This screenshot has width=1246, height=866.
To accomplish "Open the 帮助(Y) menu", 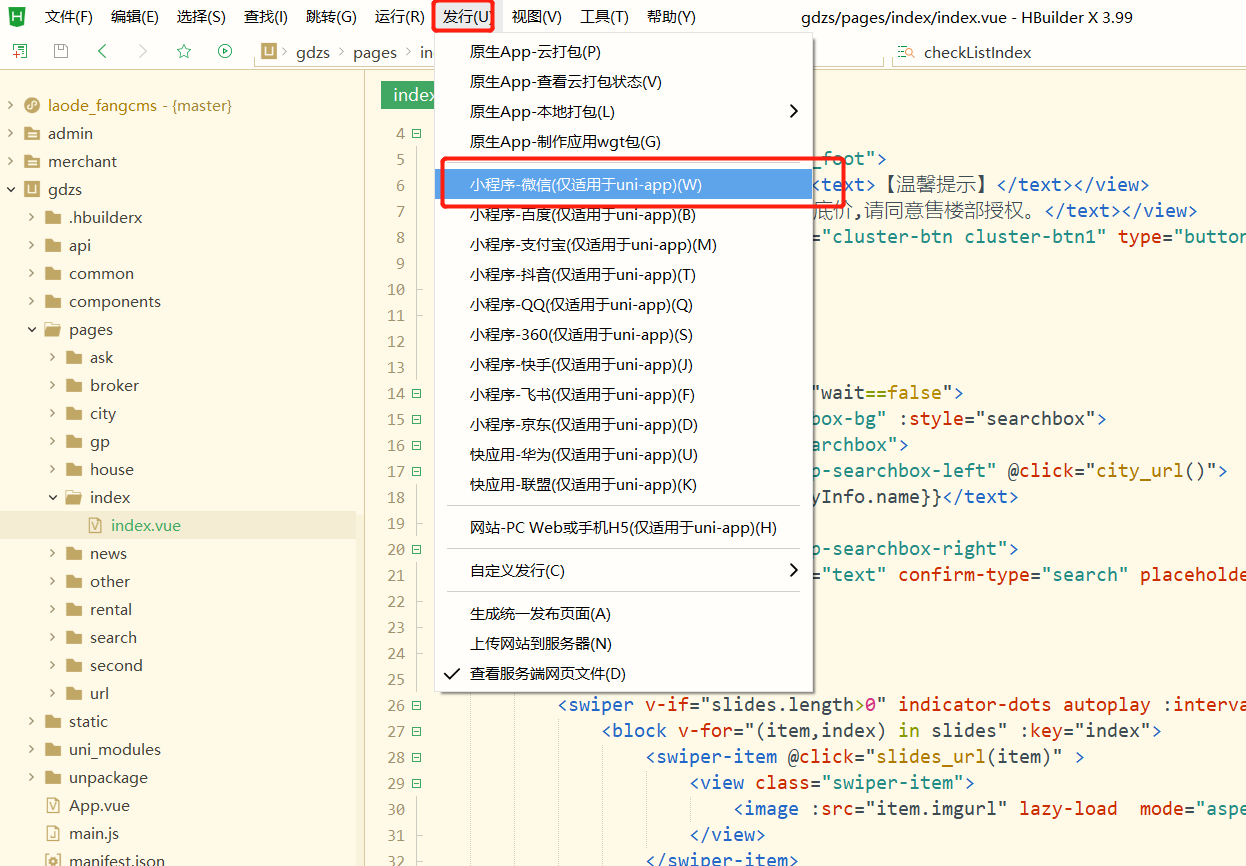I will pyautogui.click(x=671, y=17).
